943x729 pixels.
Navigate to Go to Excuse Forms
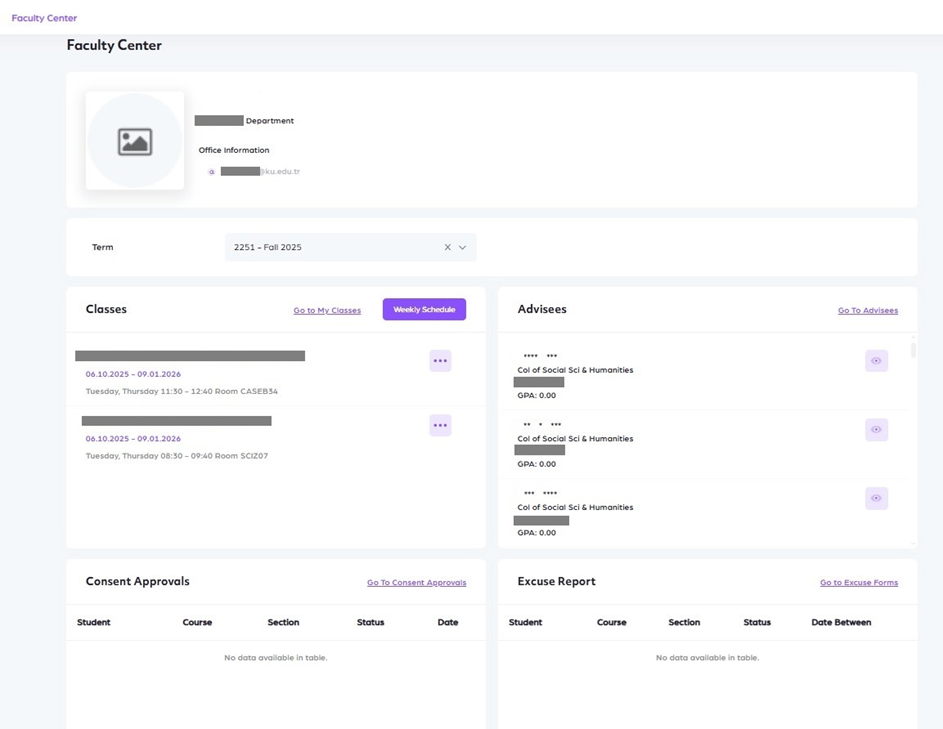click(x=858, y=583)
